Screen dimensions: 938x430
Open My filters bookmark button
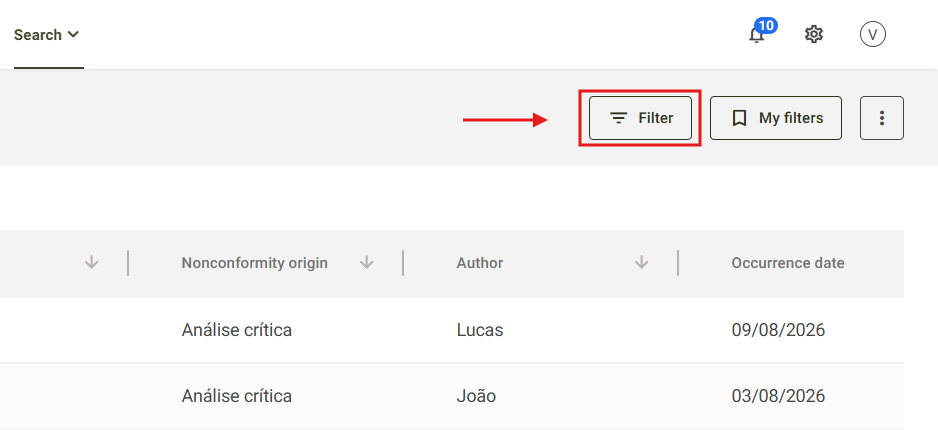776,118
